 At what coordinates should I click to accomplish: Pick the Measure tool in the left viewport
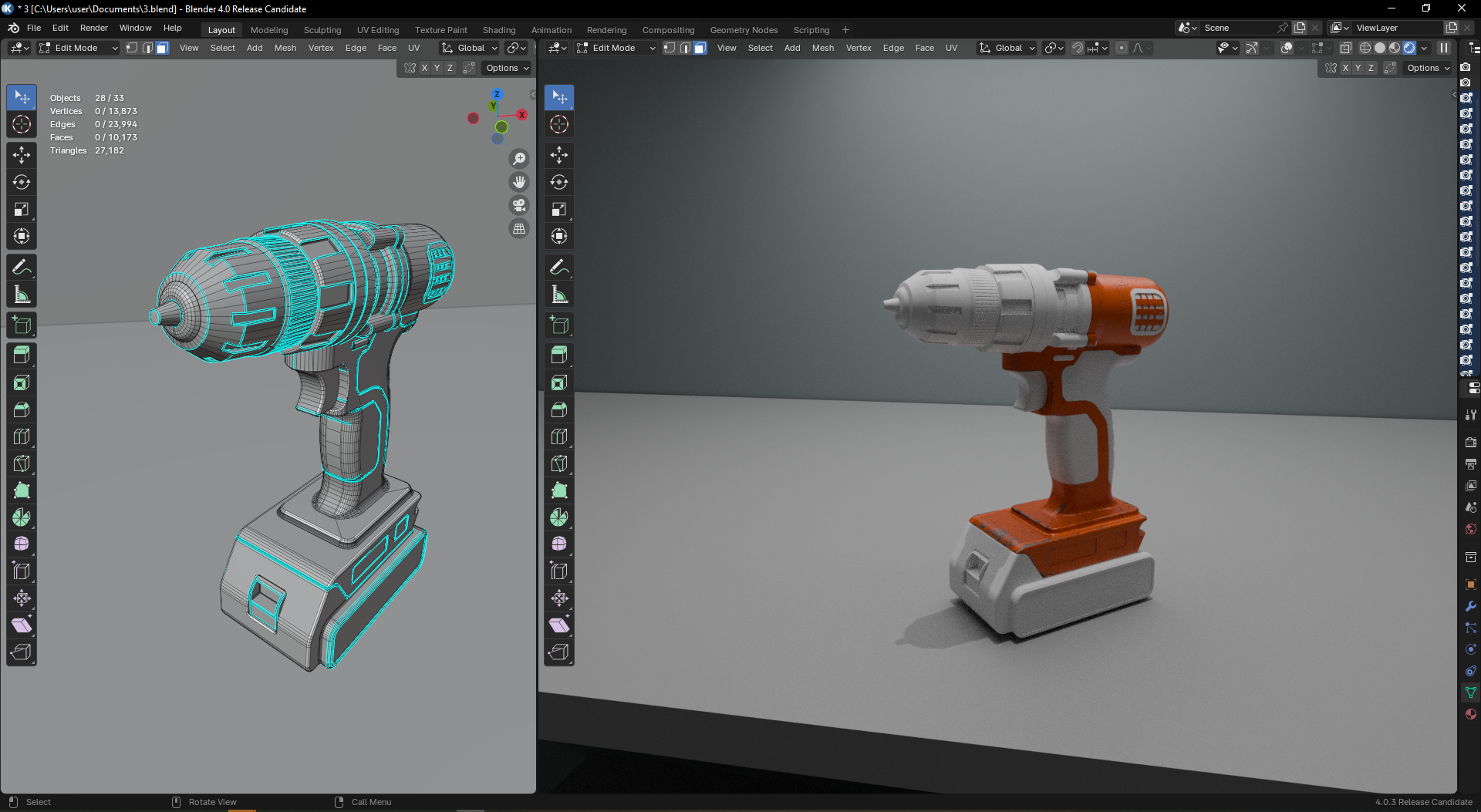pyautogui.click(x=22, y=295)
